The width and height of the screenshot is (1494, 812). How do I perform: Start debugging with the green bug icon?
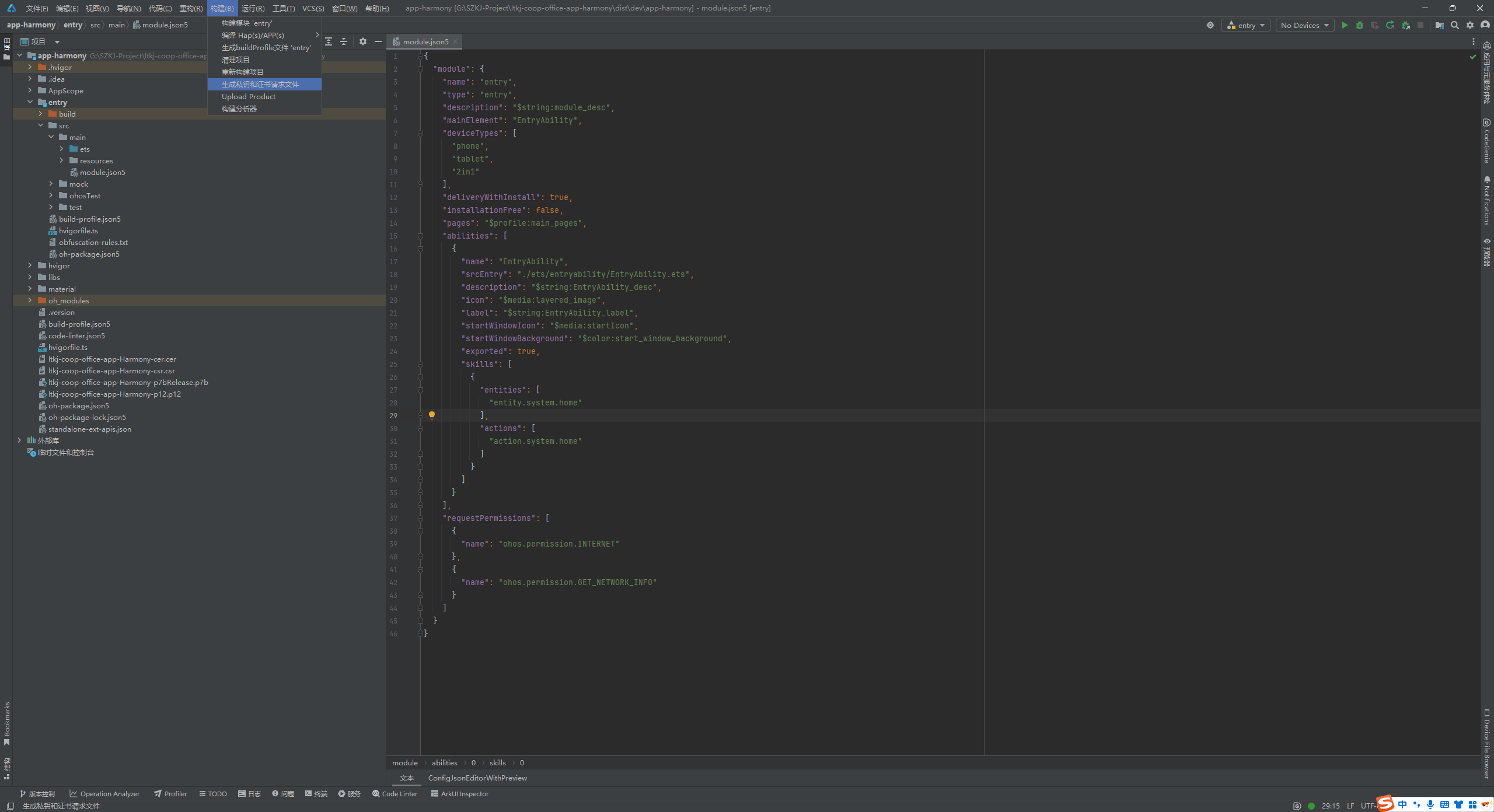1360,25
